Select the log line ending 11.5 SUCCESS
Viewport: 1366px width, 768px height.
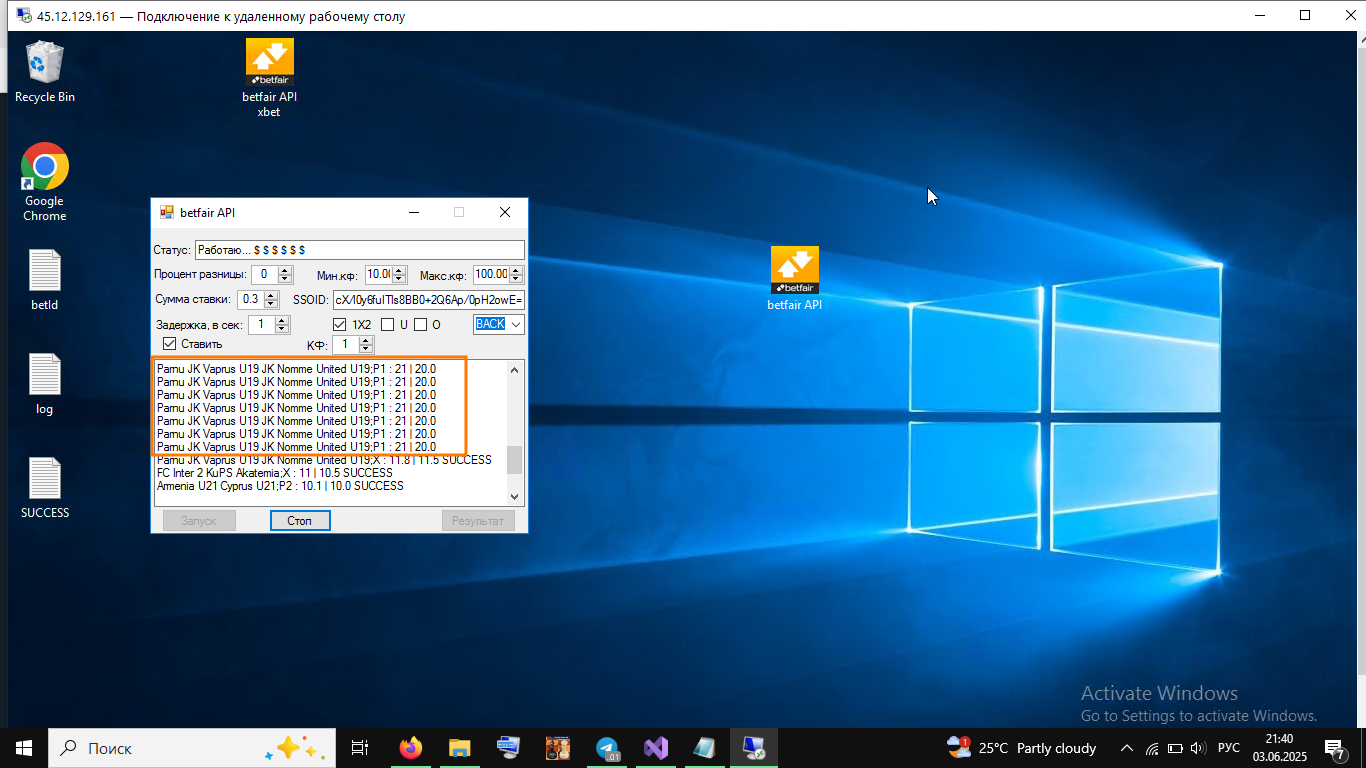[324, 460]
